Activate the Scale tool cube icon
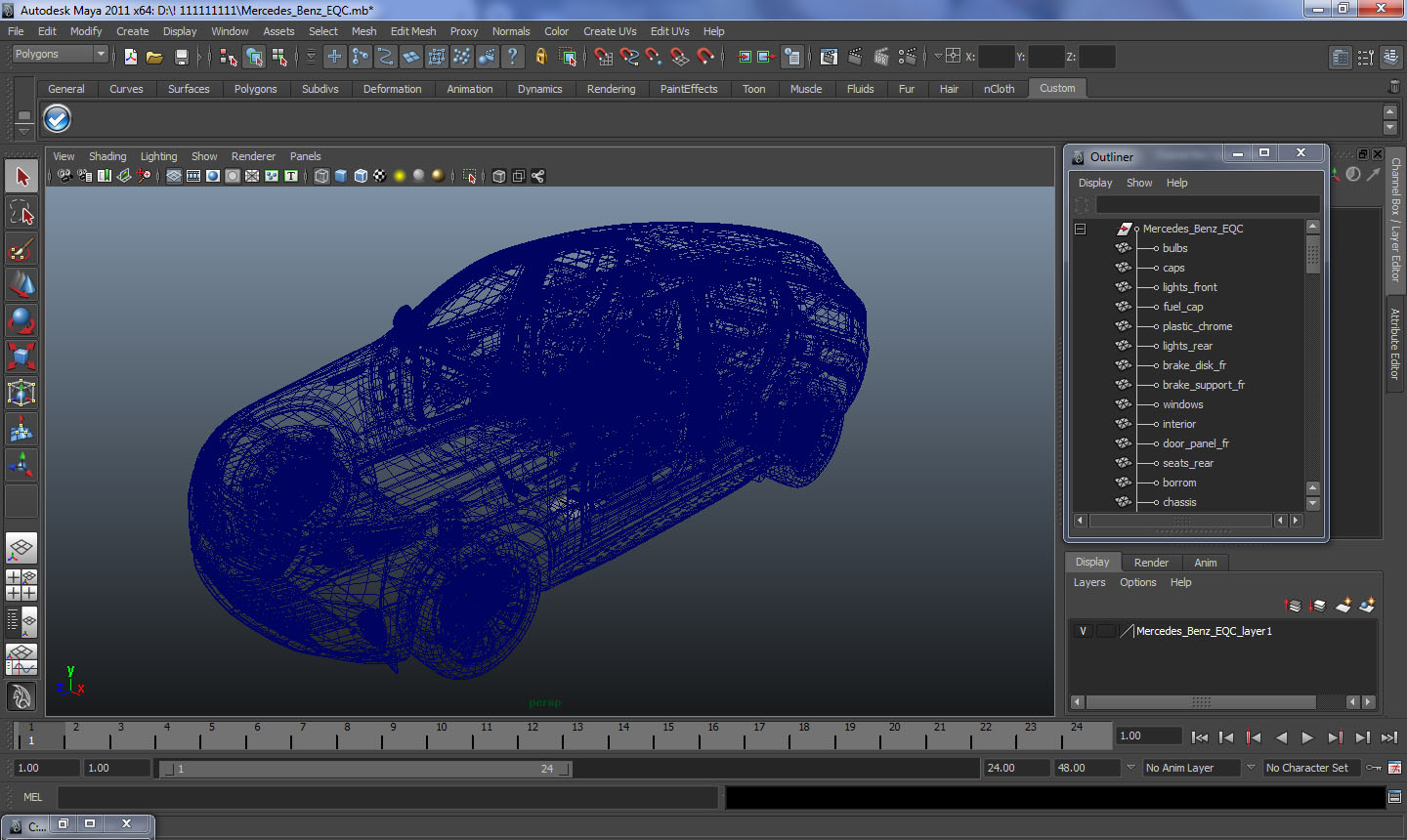The height and width of the screenshot is (840, 1407). [21, 357]
